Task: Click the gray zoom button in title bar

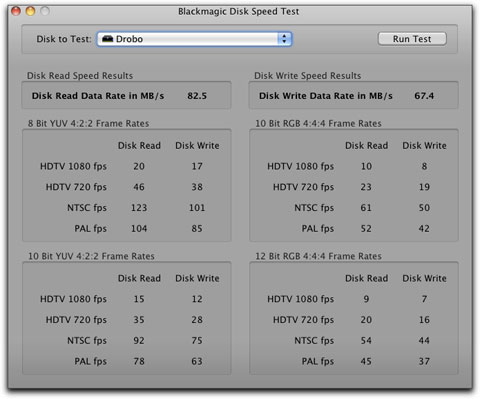Action: point(45,11)
